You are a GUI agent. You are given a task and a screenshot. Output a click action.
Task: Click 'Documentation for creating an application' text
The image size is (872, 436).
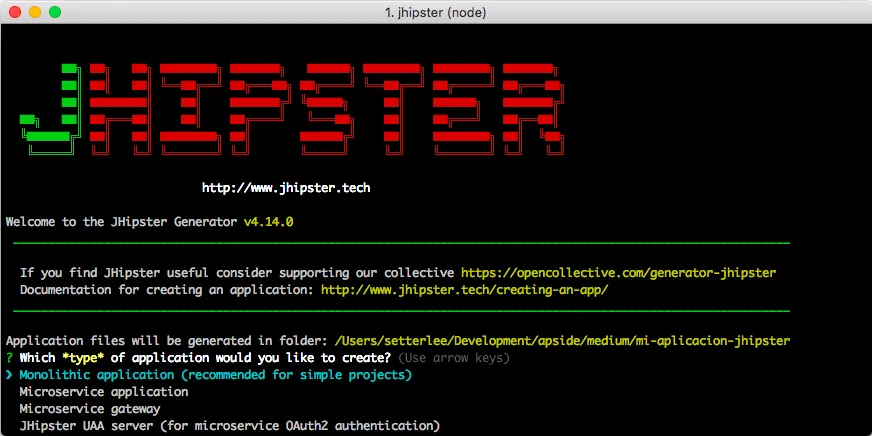pos(167,290)
